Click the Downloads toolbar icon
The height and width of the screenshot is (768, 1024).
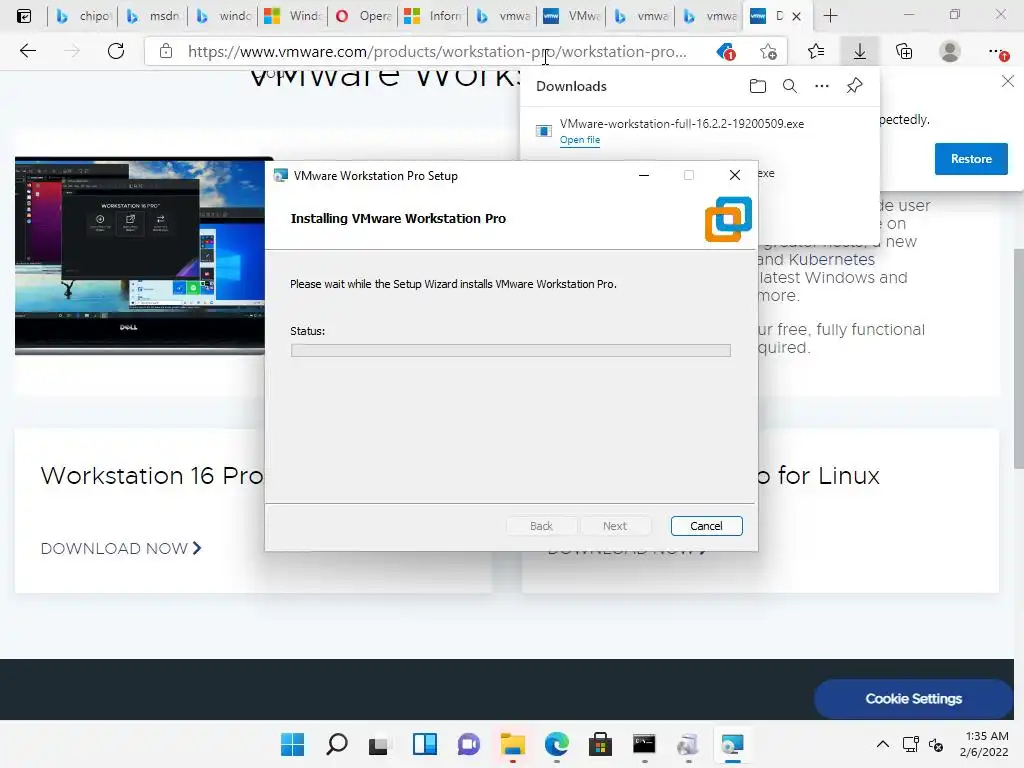[860, 51]
